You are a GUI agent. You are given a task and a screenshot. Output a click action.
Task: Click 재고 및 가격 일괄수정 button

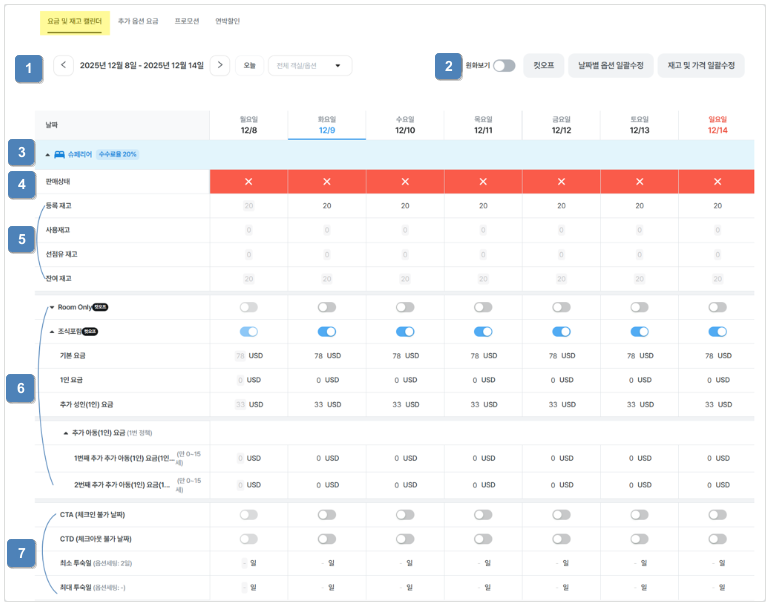(x=700, y=66)
